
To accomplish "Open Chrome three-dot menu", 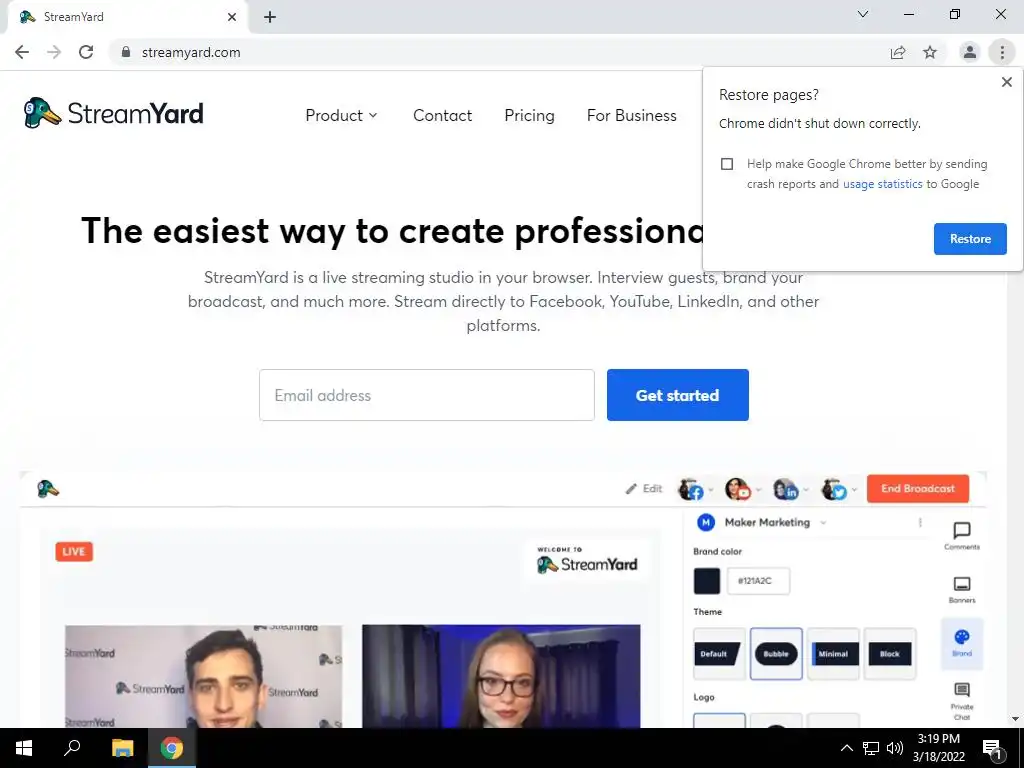I will click(x=1002, y=52).
